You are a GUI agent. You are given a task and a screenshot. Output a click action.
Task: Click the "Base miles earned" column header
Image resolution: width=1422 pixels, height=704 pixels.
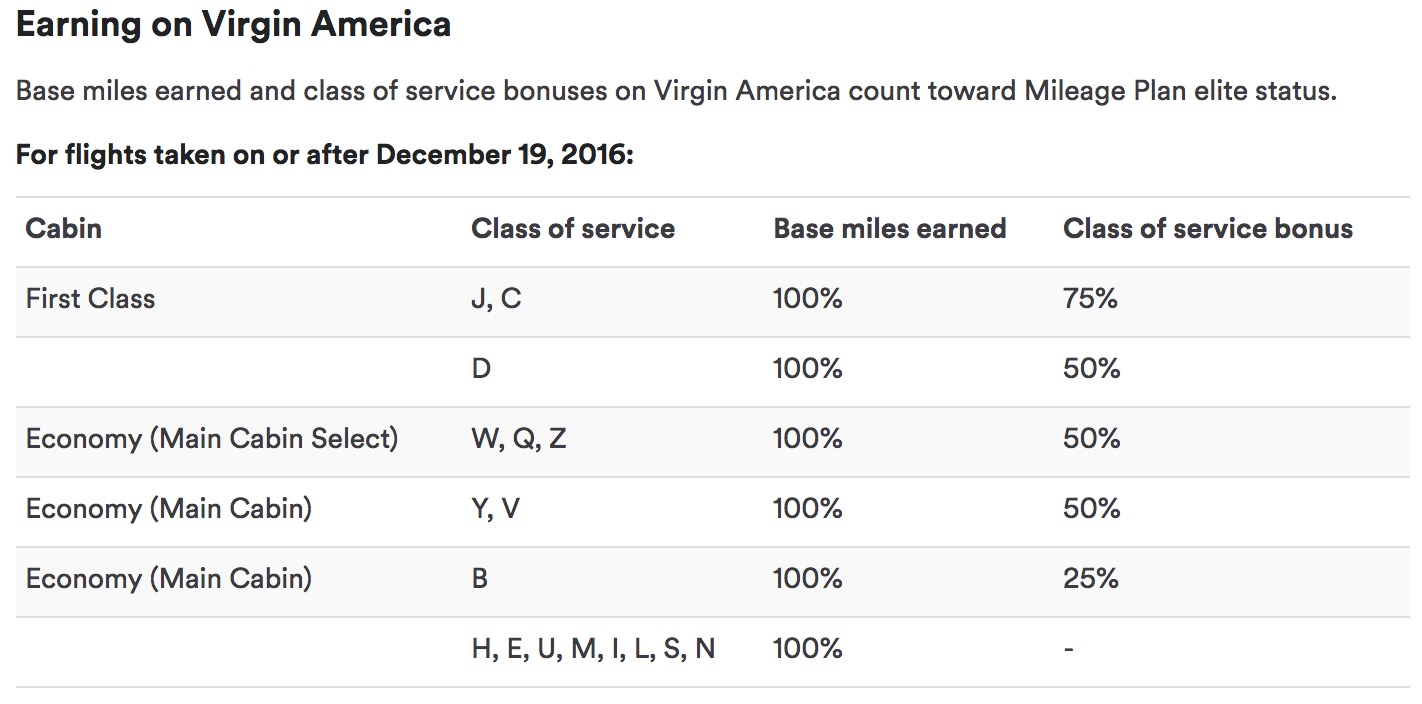tap(889, 229)
